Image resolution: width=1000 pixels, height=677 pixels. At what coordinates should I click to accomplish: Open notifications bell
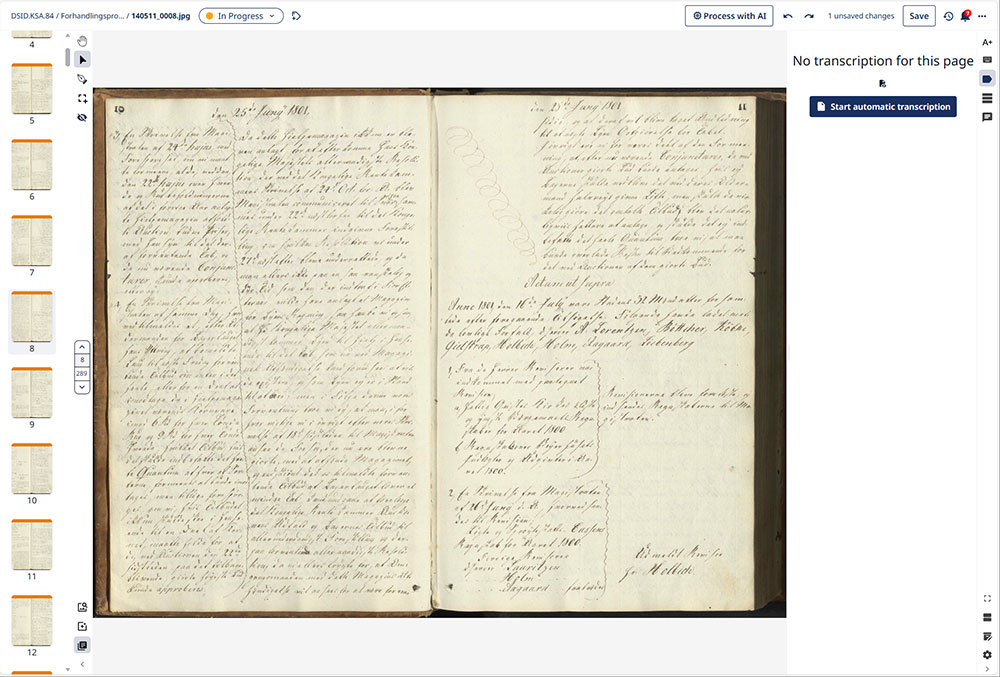coord(965,16)
